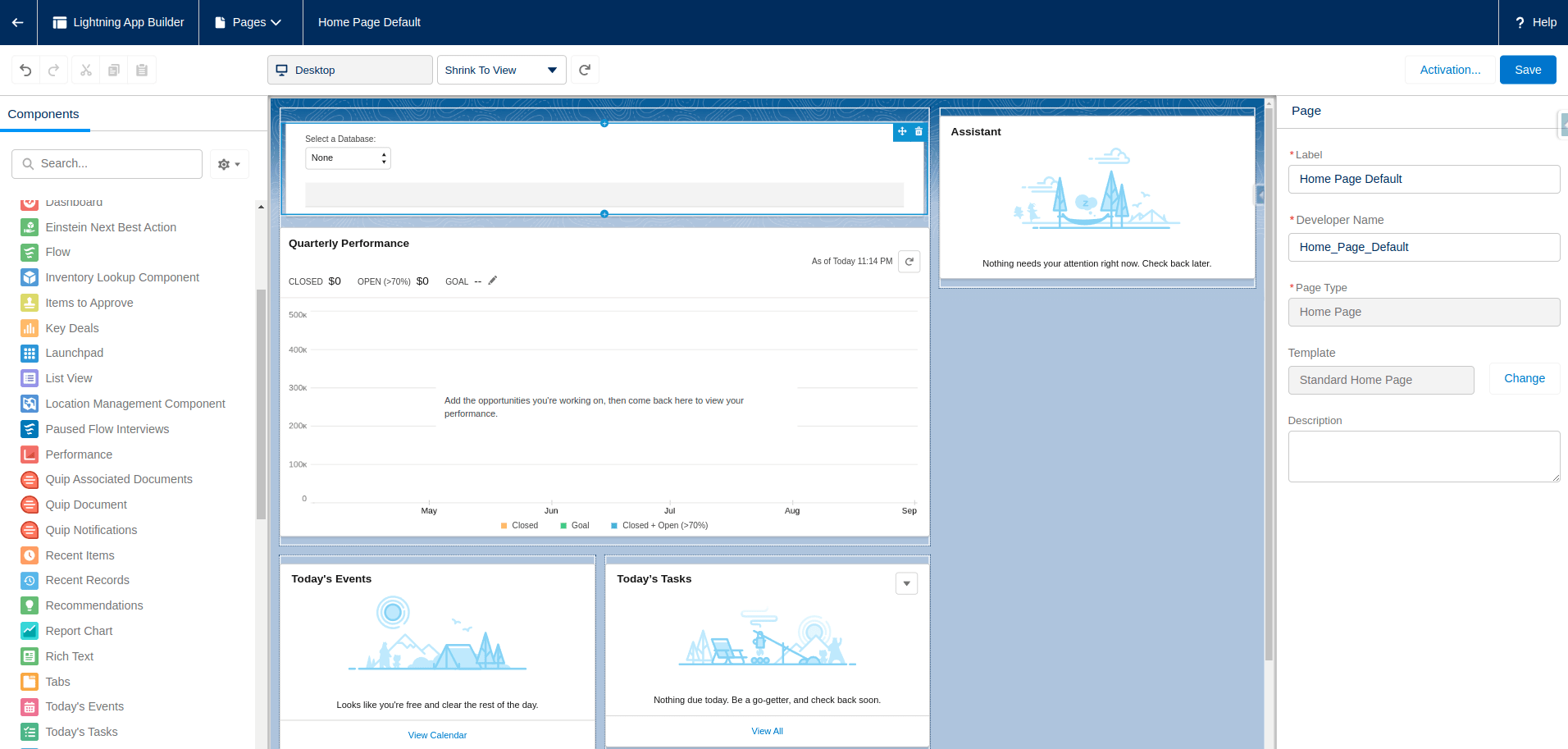
Task: Expand the Pages menu
Action: pyautogui.click(x=250, y=22)
